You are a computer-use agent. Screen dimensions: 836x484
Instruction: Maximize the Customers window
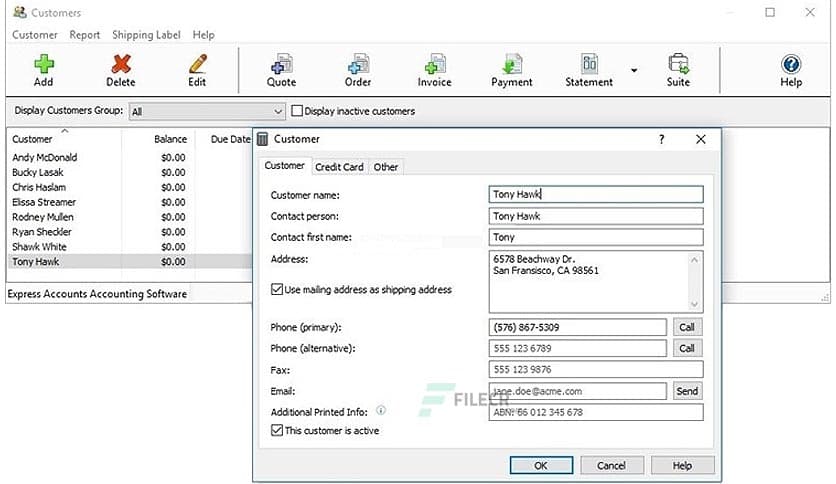(x=770, y=12)
